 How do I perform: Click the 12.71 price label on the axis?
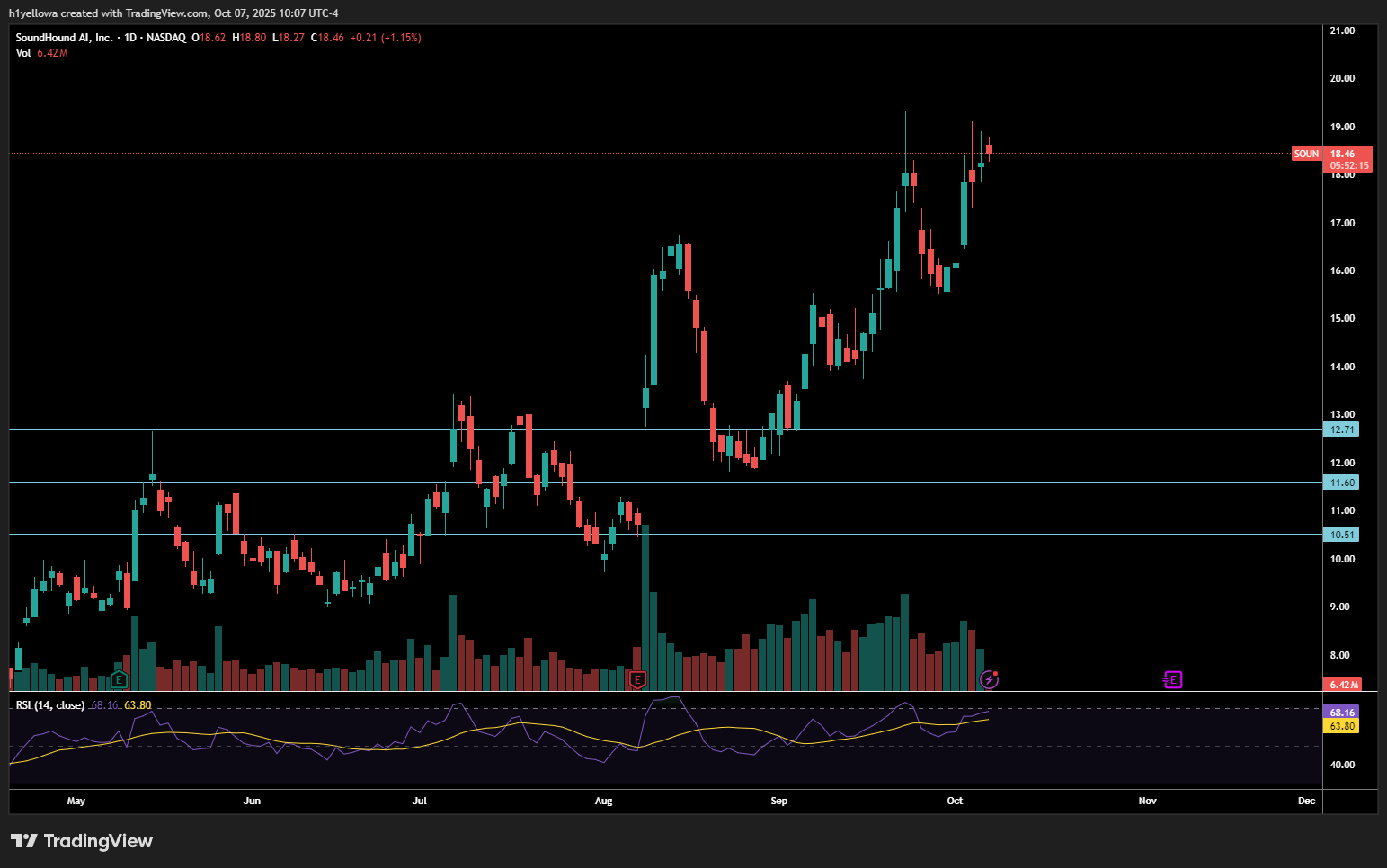click(1342, 430)
